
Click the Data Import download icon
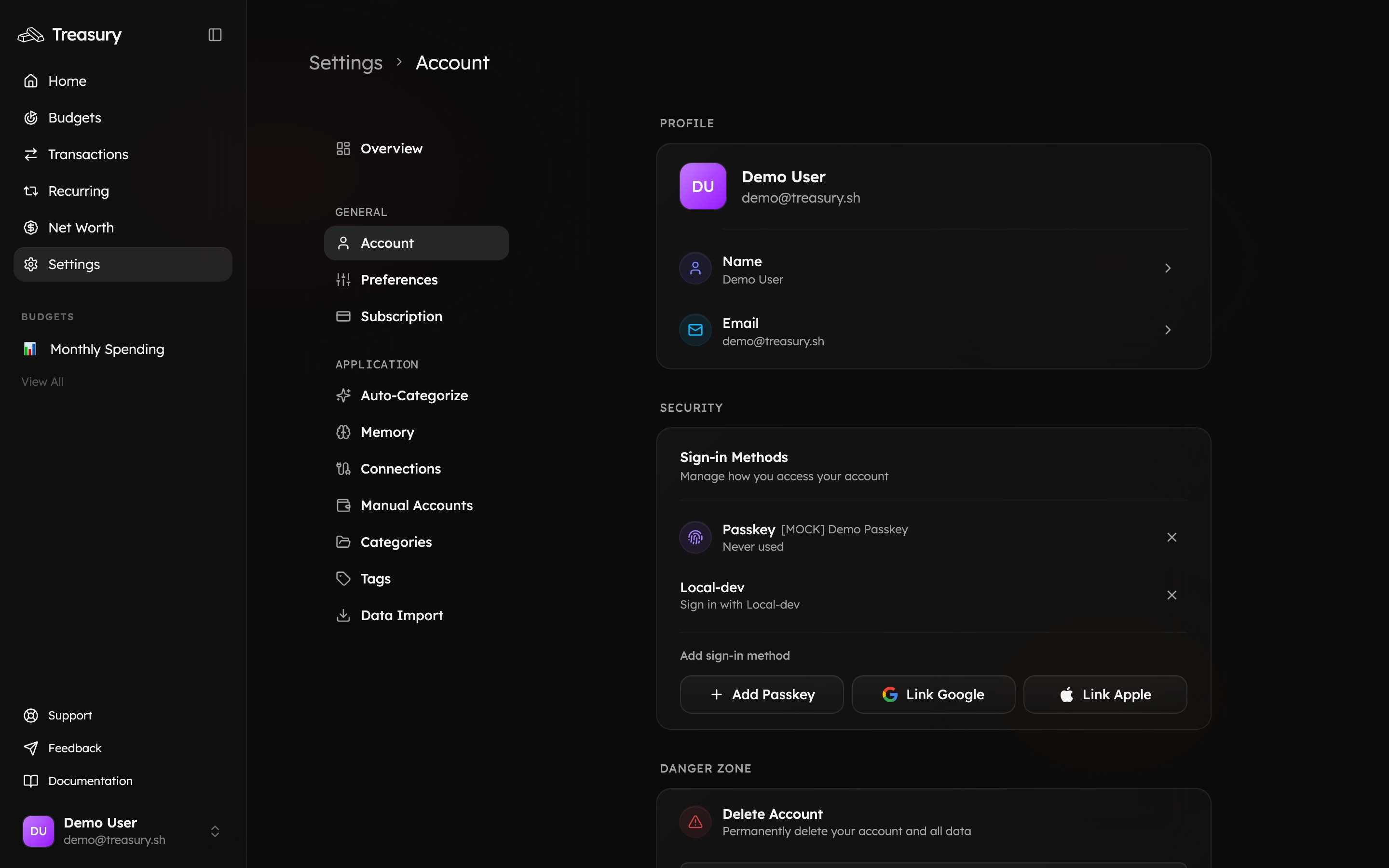(343, 615)
